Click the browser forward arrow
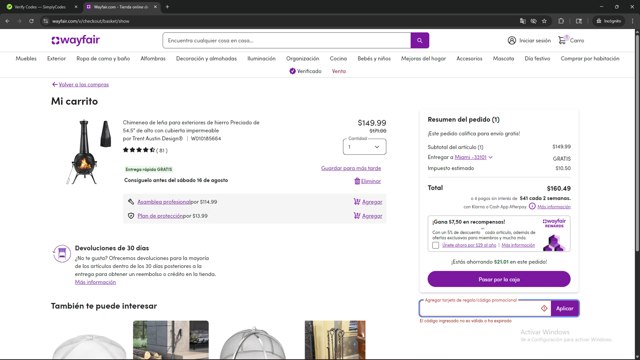The width and height of the screenshot is (640, 360). pos(19,21)
